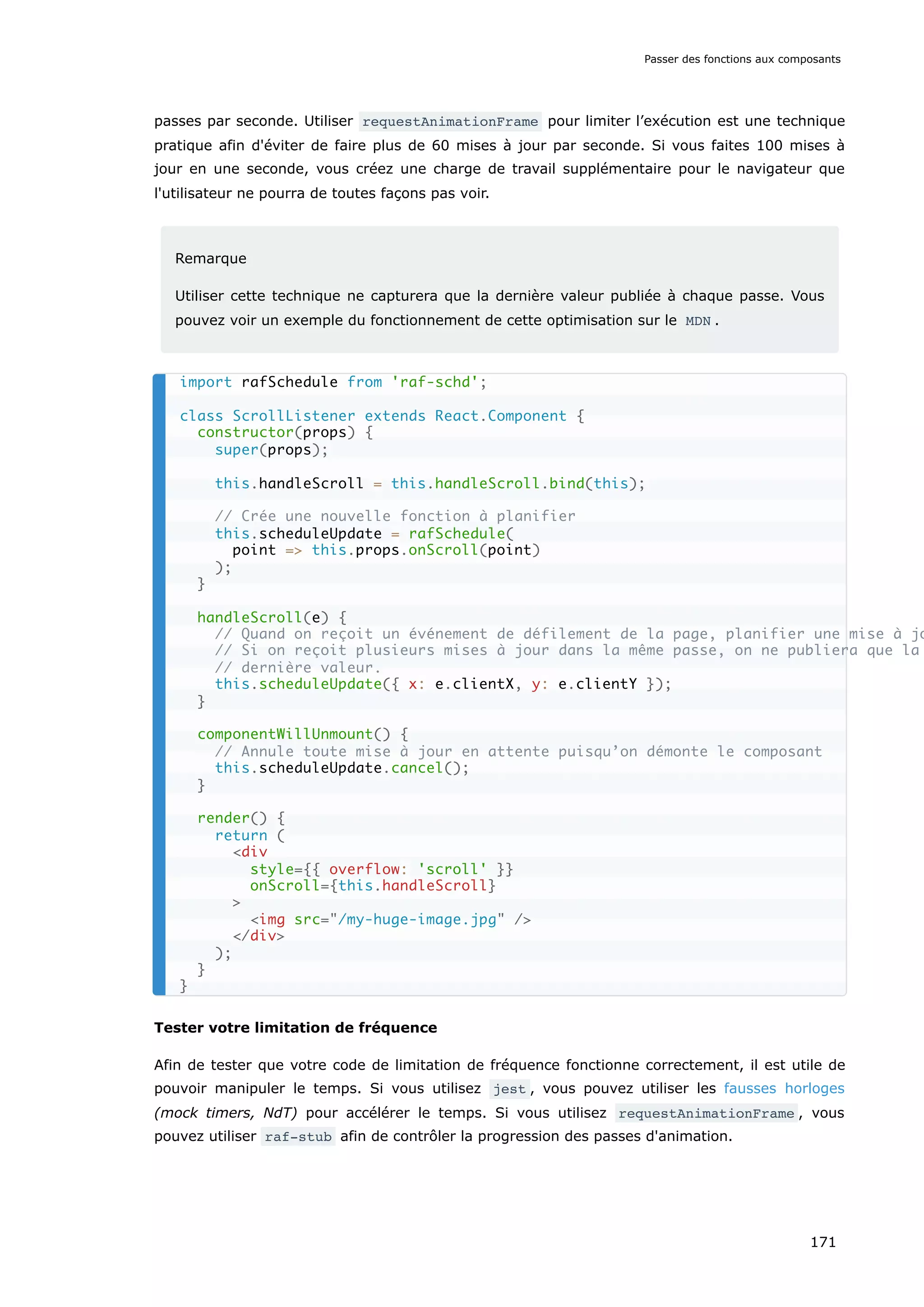Click the 'constructor(props) {' code line
Image resolution: width=924 pixels, height=1307 pixels.
tap(285, 432)
